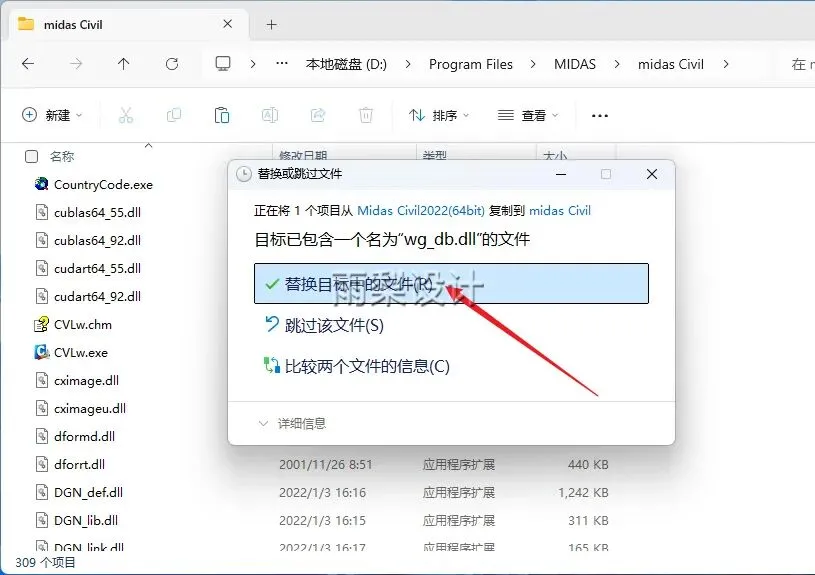815x575 pixels.
Task: Click the This PC monitor icon in address bar
Action: pyautogui.click(x=223, y=63)
